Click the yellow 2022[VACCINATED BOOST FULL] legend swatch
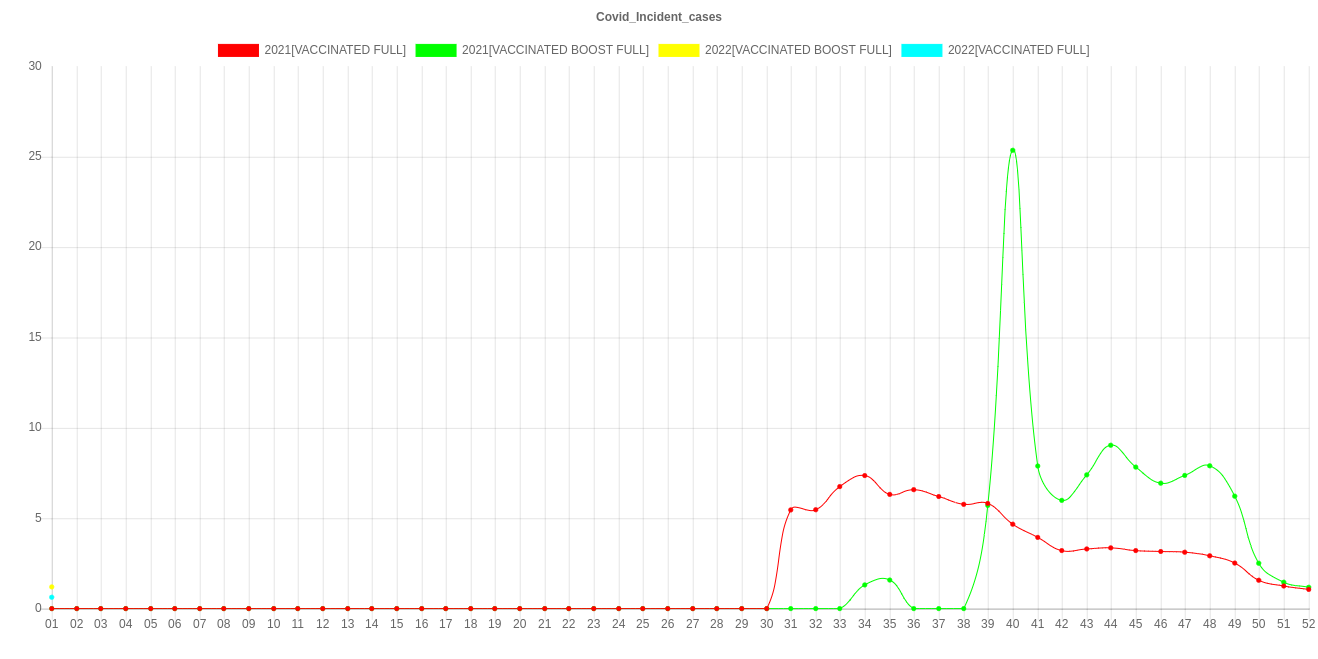1318x659 pixels. pos(678,50)
